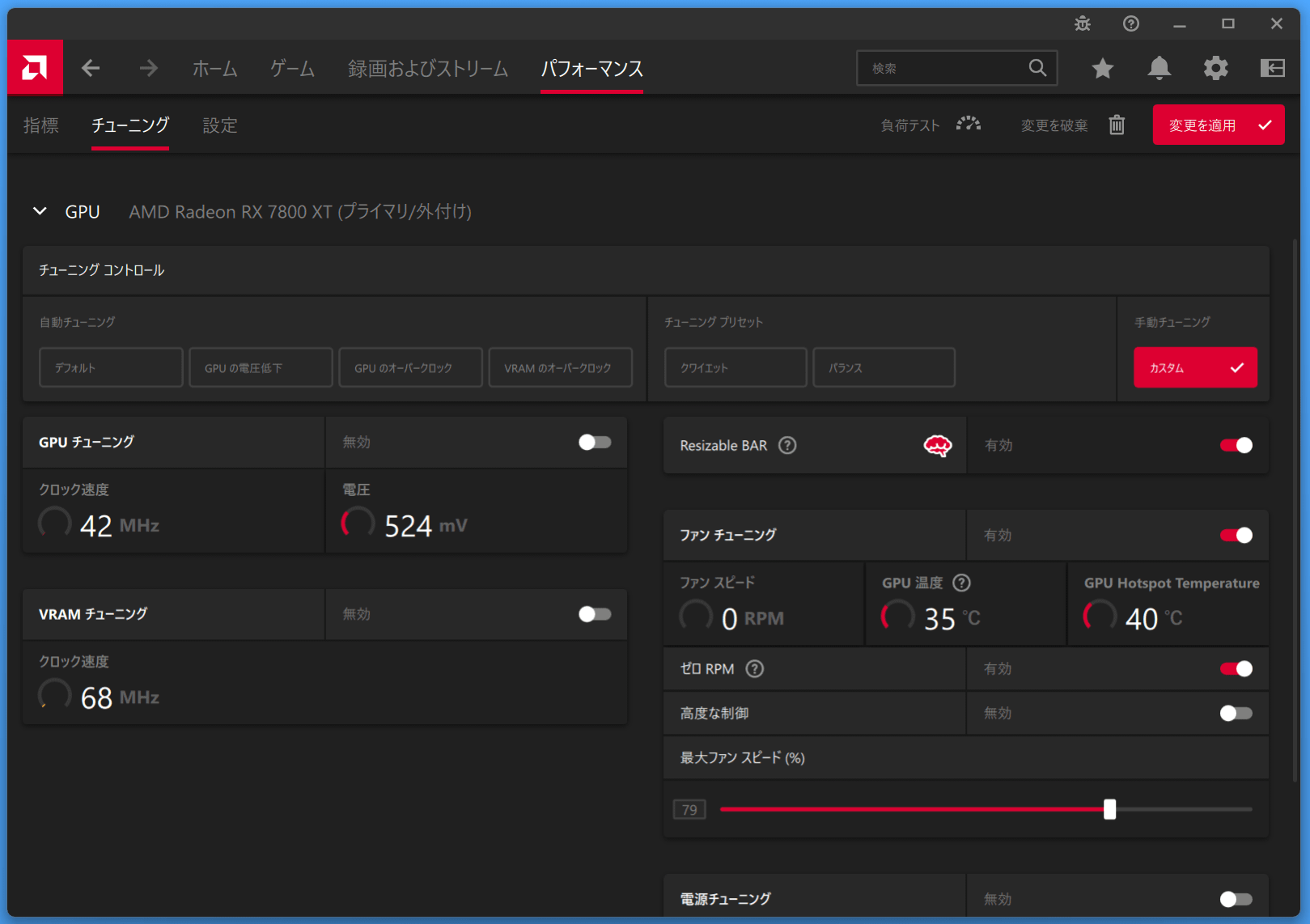The width and height of the screenshot is (1310, 924).
Task: Click the 変更を破棄 text button
Action: pos(1054,125)
